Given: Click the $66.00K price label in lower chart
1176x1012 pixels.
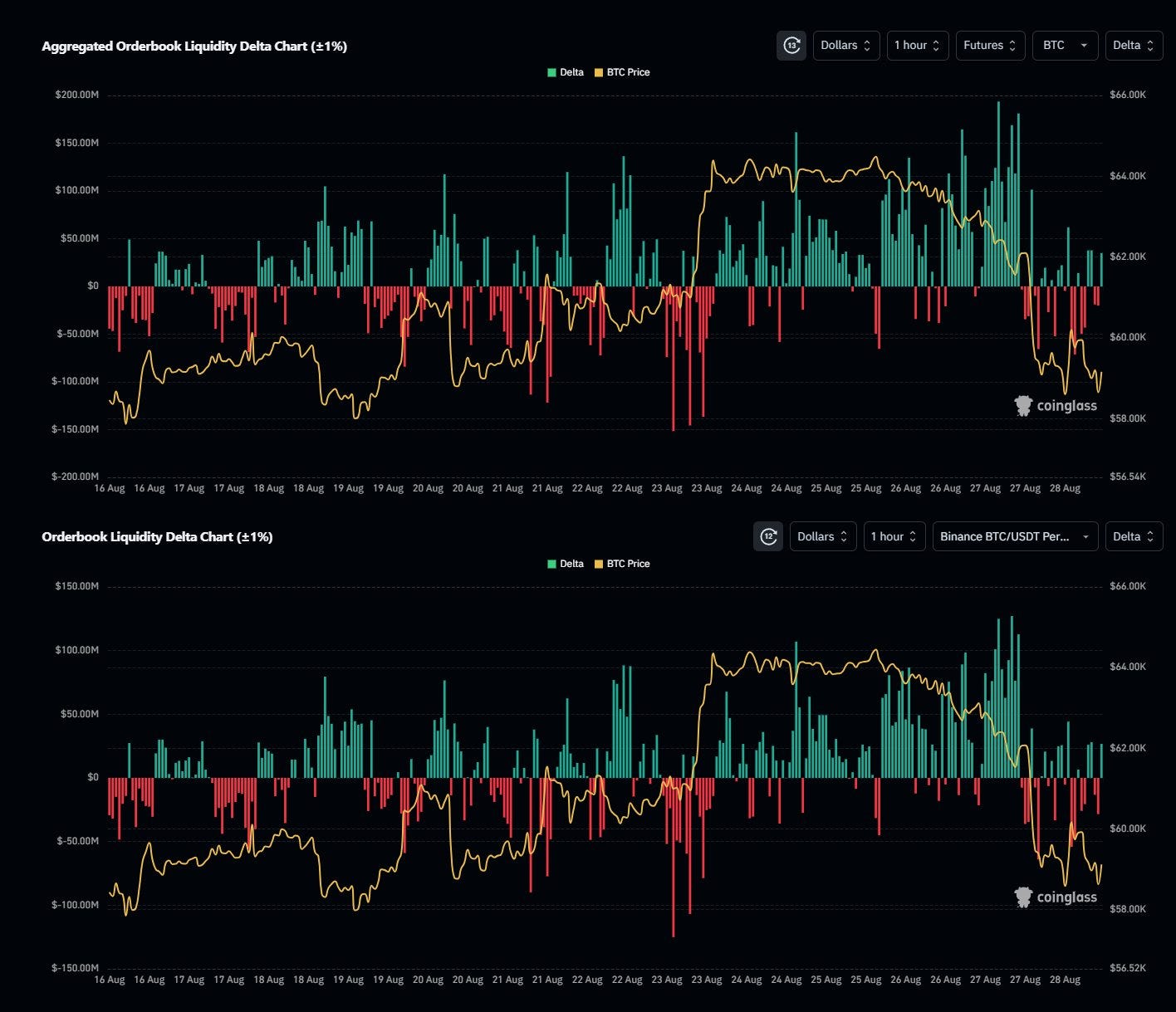Looking at the screenshot, I should [1128, 586].
